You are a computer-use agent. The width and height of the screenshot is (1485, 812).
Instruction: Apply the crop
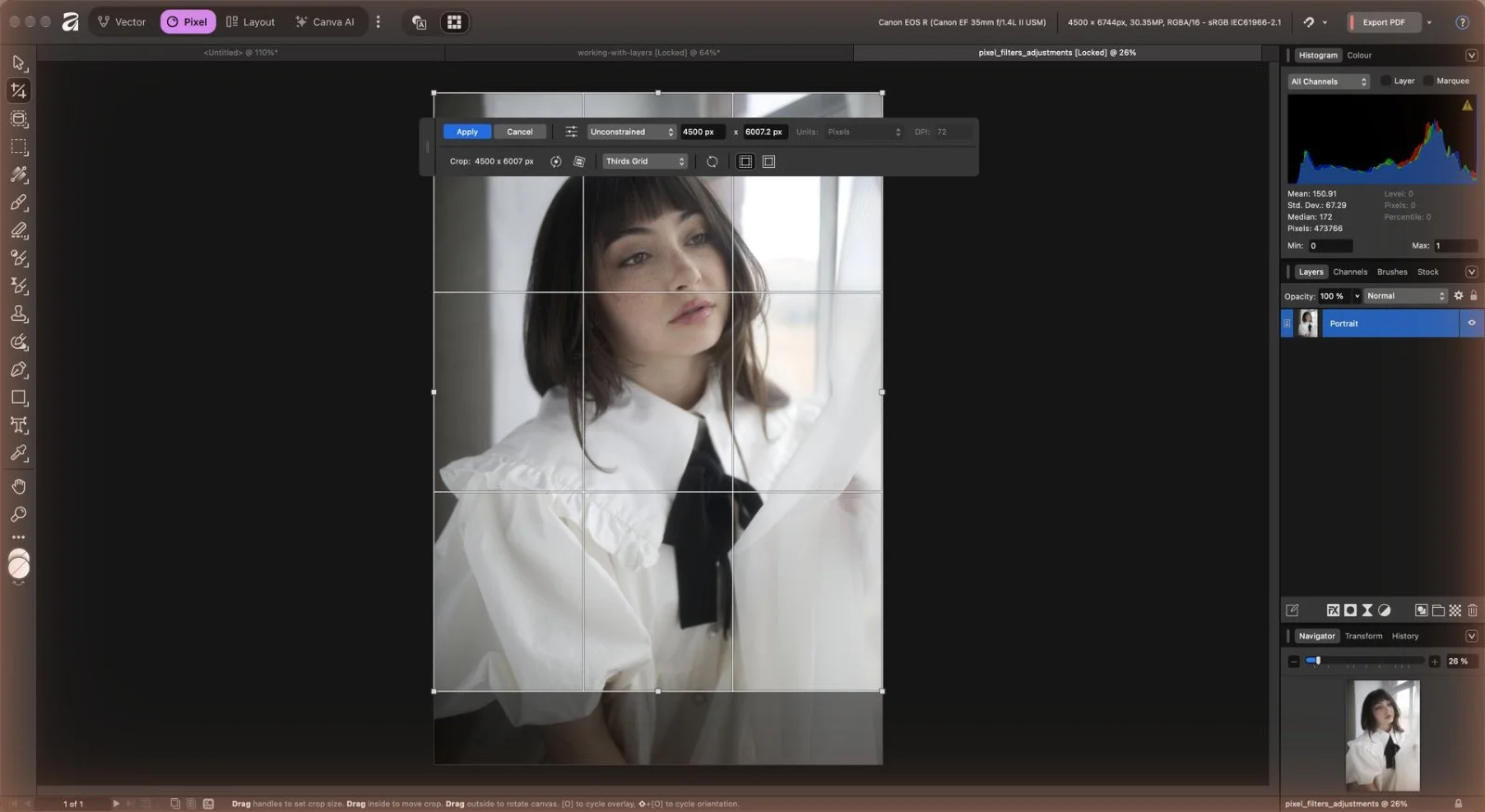click(467, 132)
